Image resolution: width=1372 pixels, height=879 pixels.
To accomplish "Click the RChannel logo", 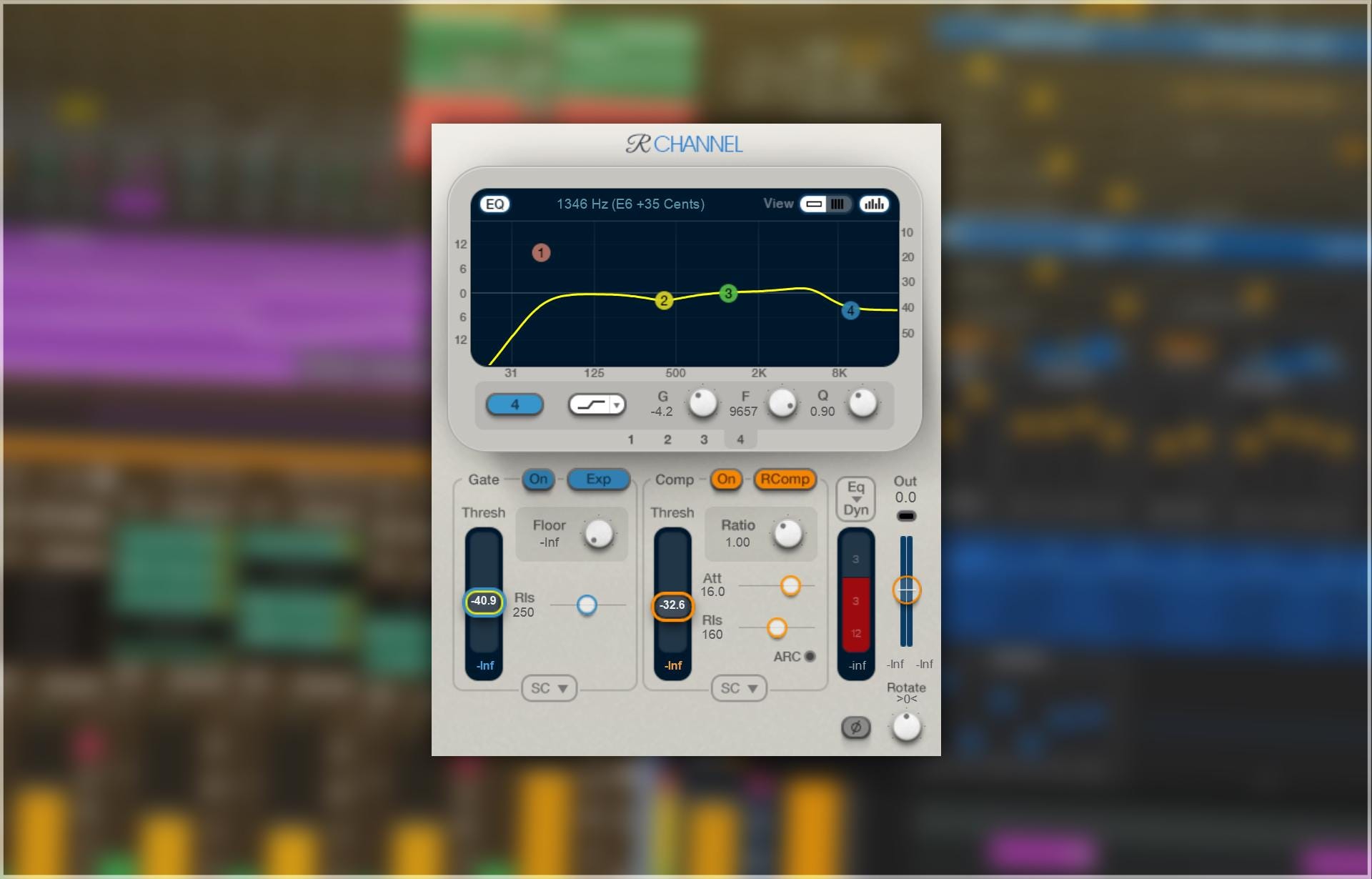I will [x=685, y=144].
